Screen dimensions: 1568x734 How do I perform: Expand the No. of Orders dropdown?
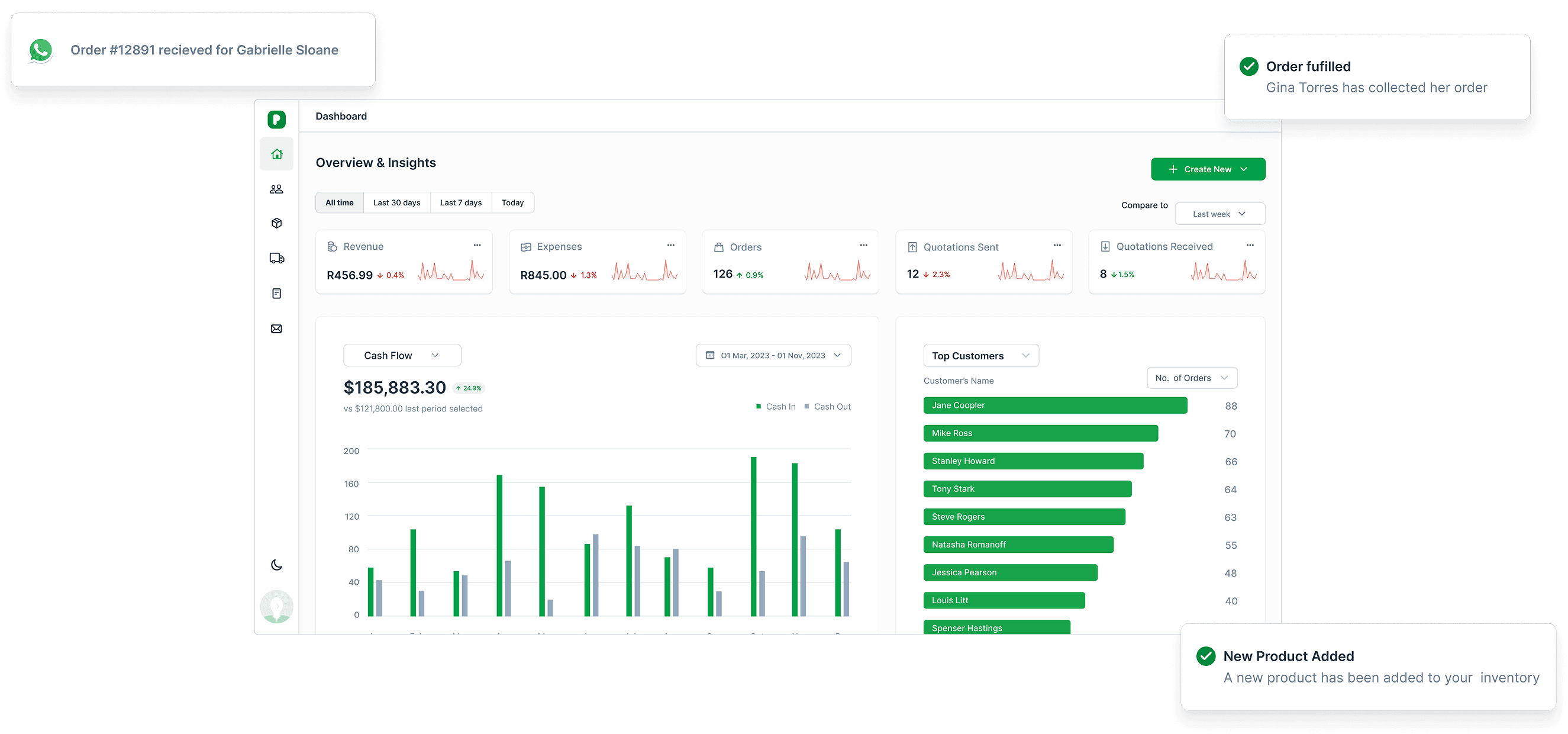(1191, 378)
